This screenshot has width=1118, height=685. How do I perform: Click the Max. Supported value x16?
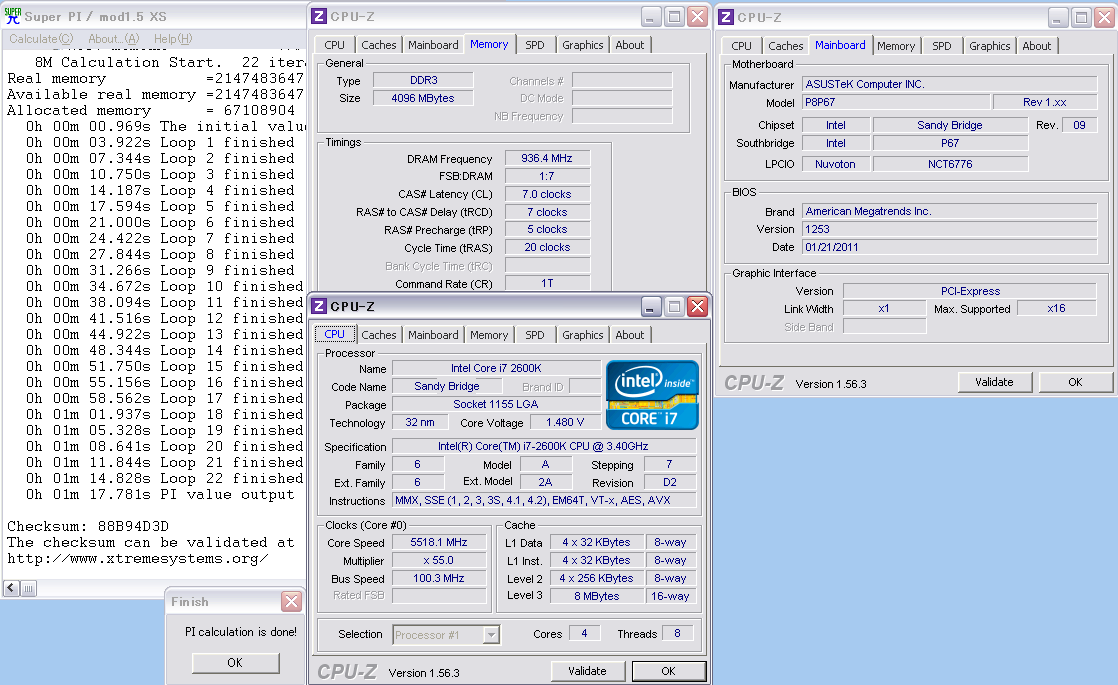click(1057, 309)
